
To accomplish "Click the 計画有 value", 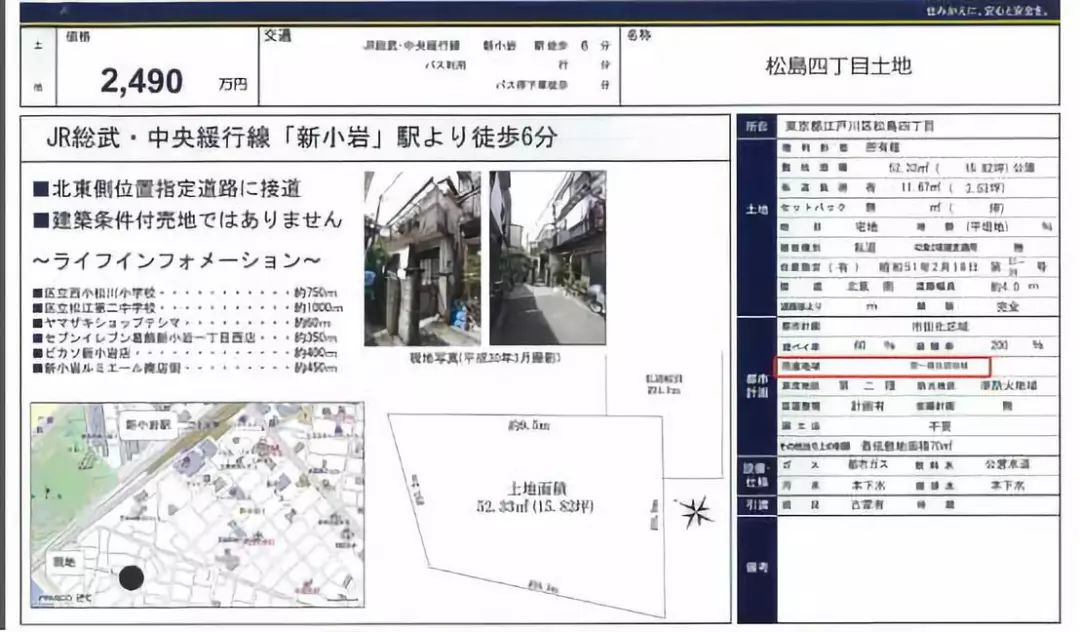I will point(867,406).
